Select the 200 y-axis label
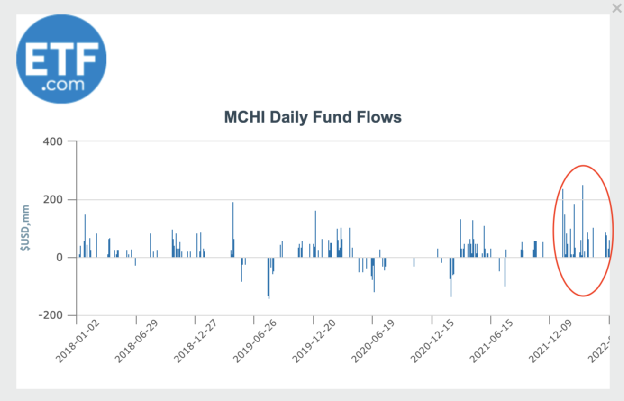The width and height of the screenshot is (624, 401). [x=53, y=200]
